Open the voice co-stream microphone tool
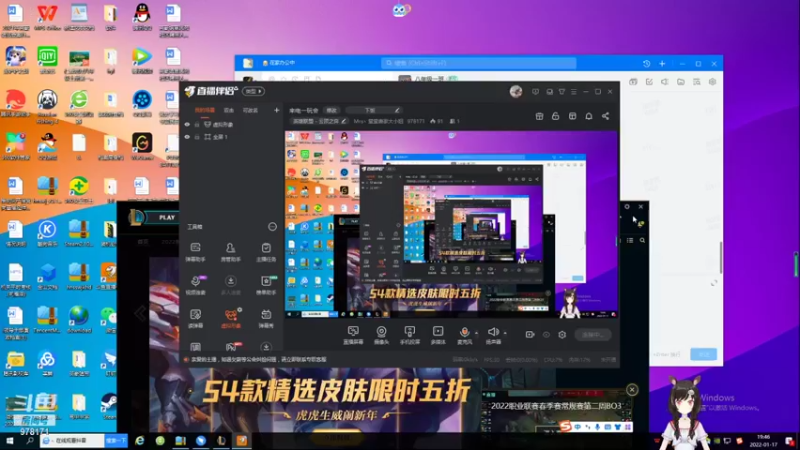 click(195, 285)
